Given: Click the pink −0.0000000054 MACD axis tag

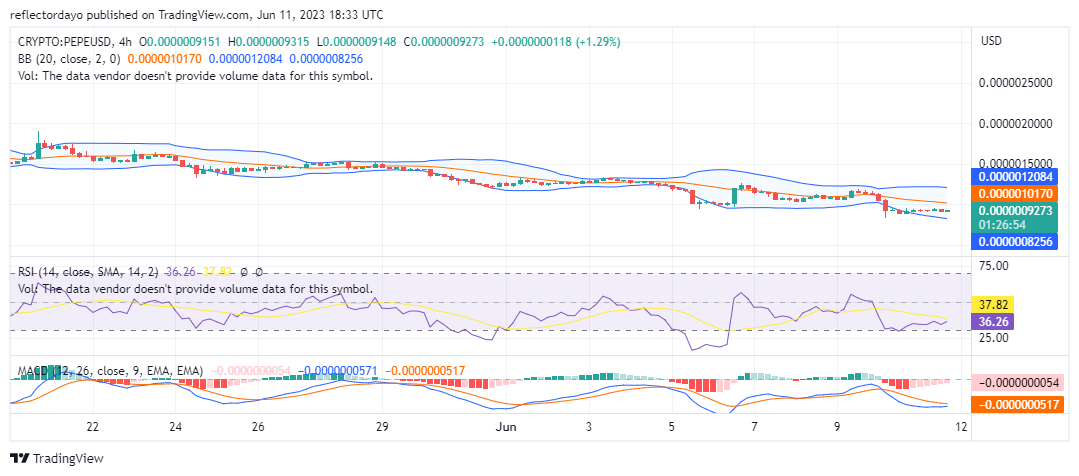Looking at the screenshot, I should pyautogui.click(x=1017, y=382).
